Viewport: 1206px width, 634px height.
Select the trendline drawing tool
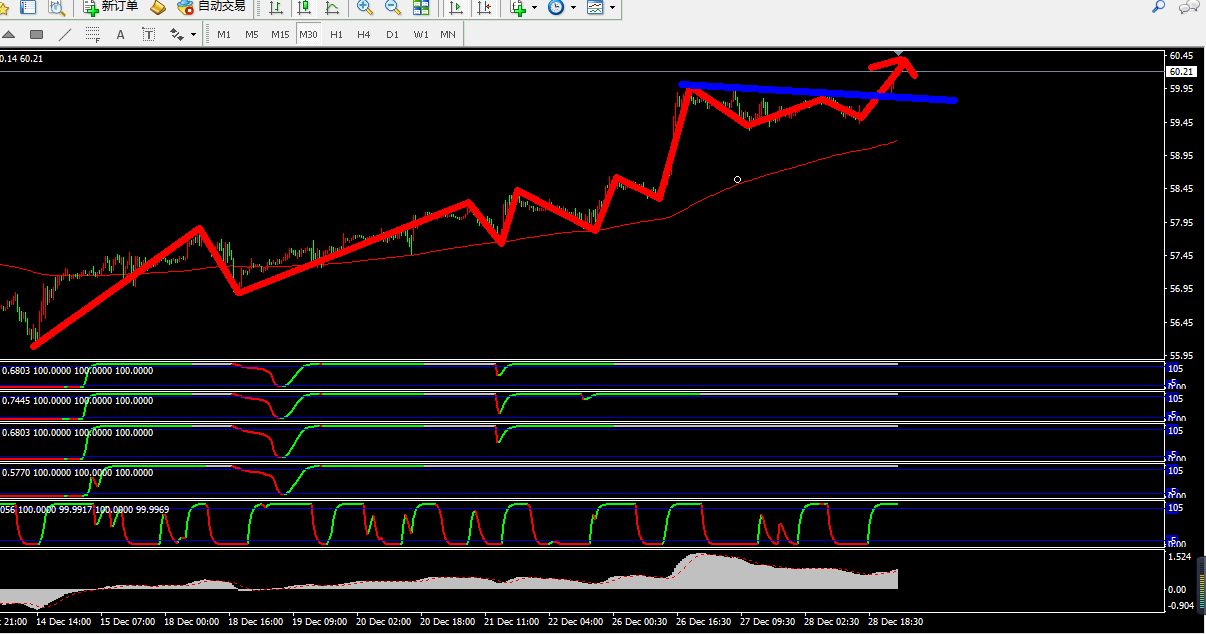tap(65, 35)
